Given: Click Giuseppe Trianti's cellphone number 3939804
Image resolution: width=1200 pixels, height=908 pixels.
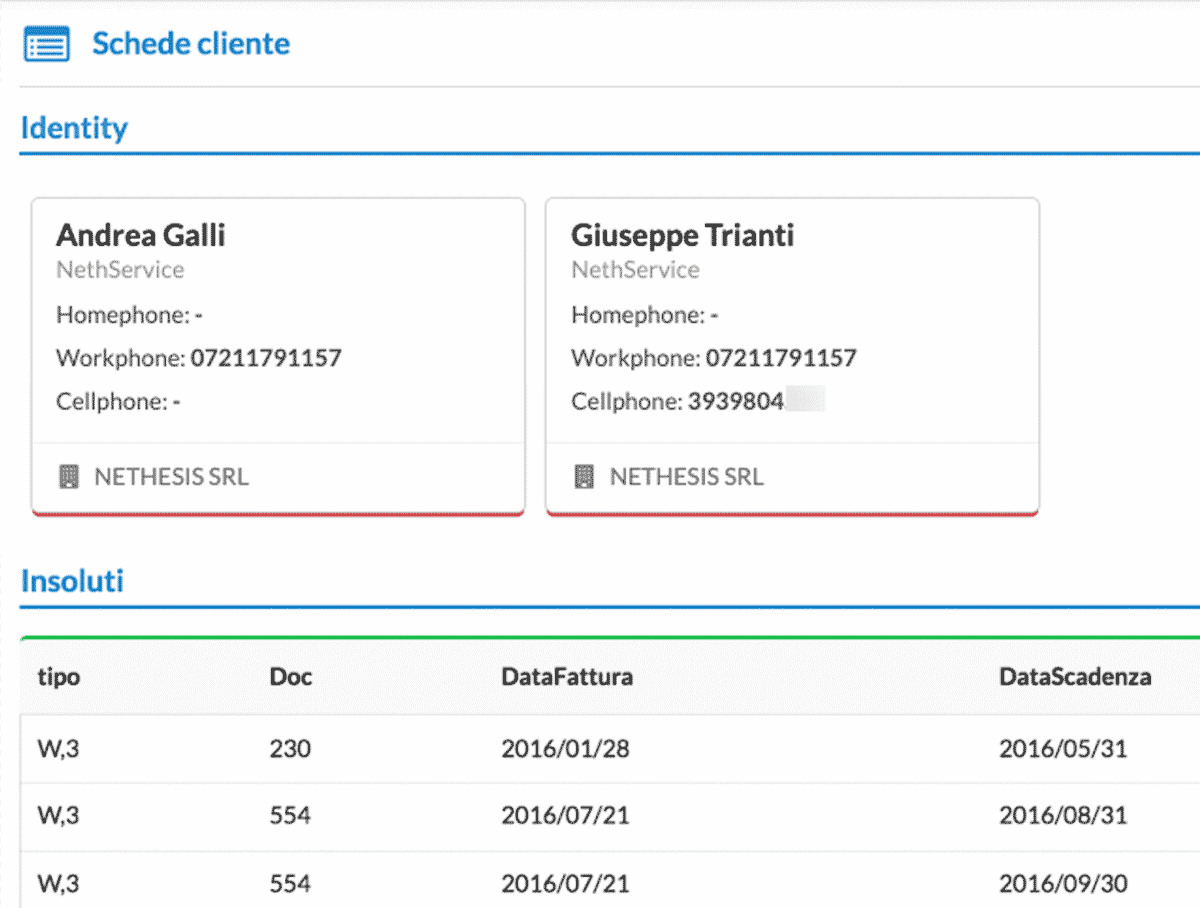Looking at the screenshot, I should tap(736, 402).
